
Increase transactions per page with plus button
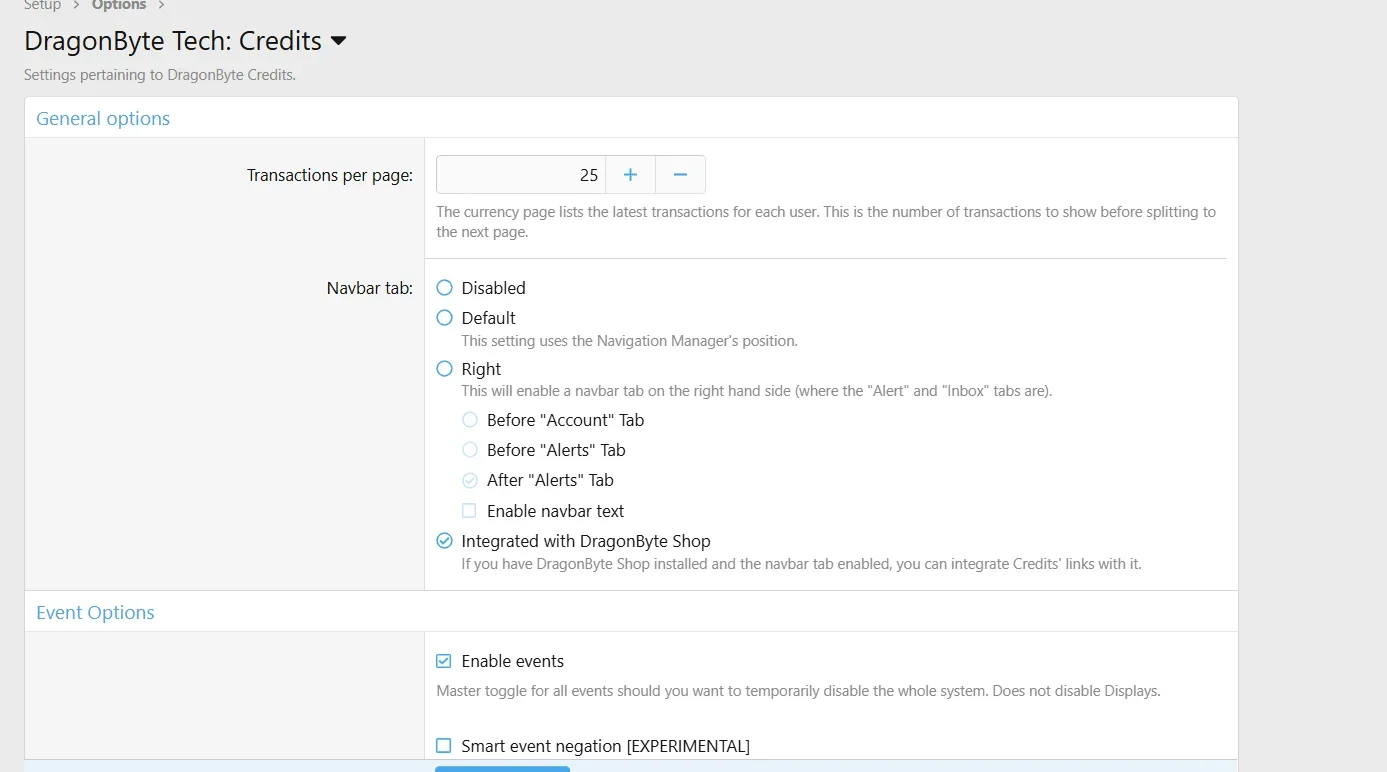tap(631, 175)
